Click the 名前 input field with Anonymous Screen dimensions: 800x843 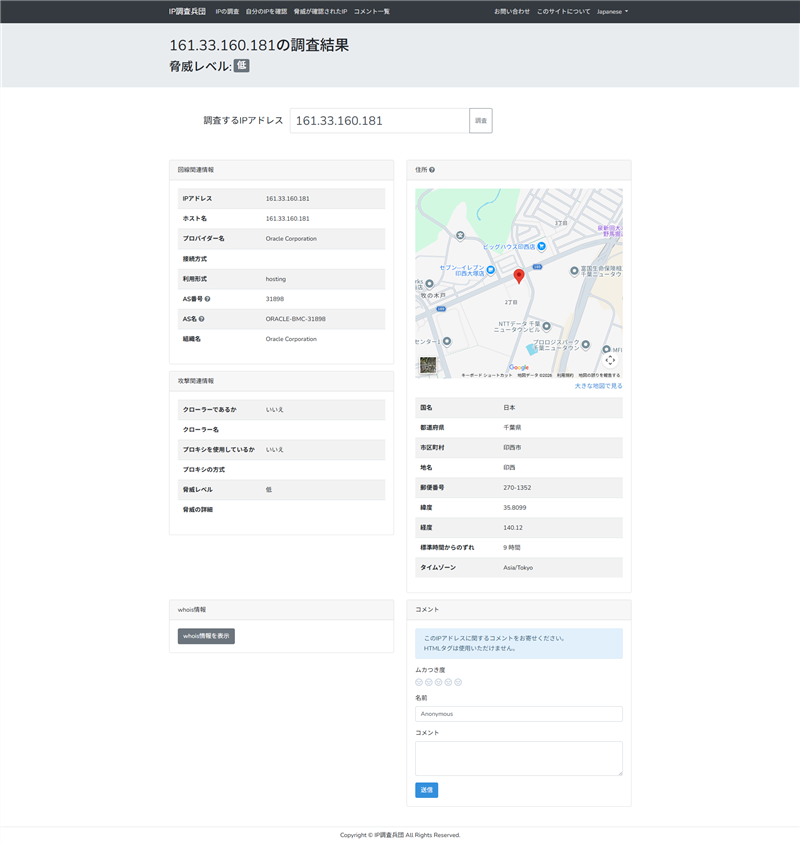click(518, 714)
